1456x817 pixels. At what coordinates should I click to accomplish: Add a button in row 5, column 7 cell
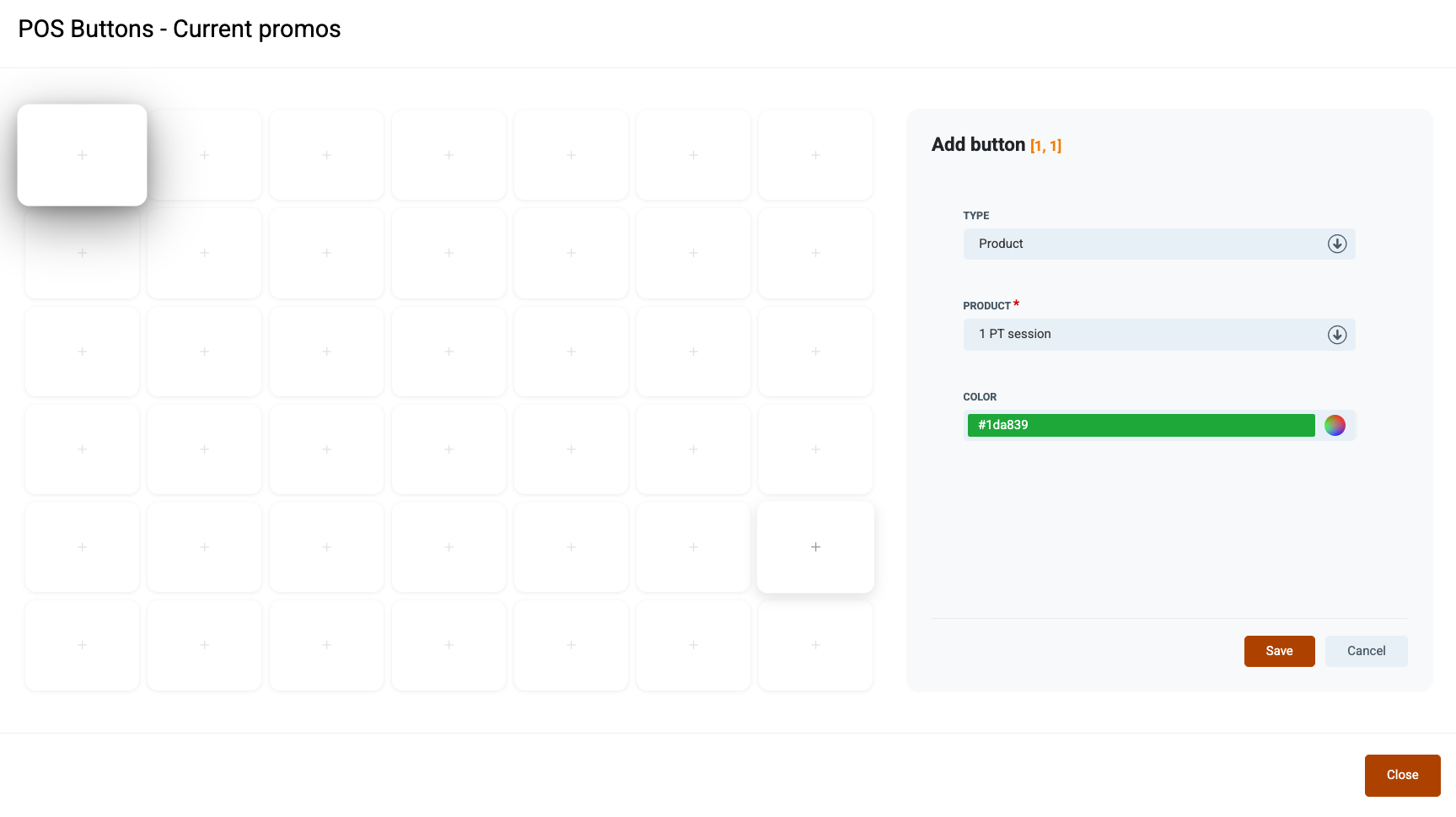click(815, 547)
